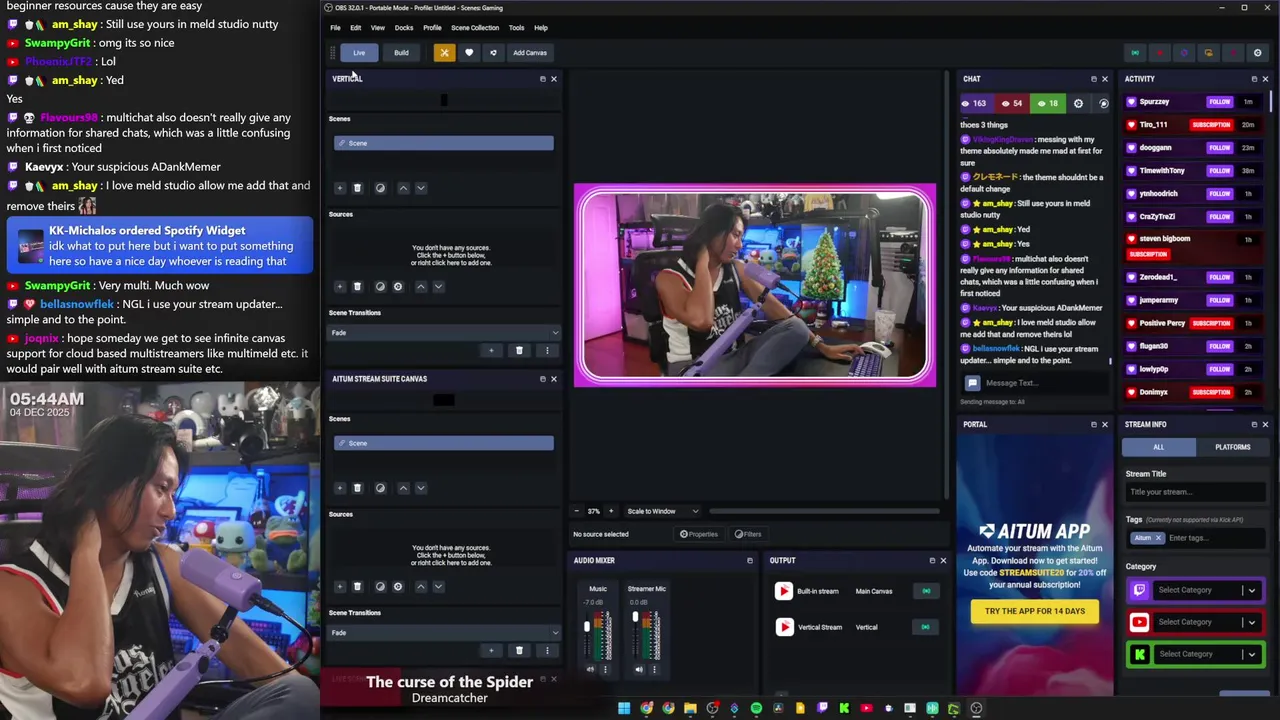Switch to Build mode
The image size is (1280, 720).
click(x=401, y=53)
